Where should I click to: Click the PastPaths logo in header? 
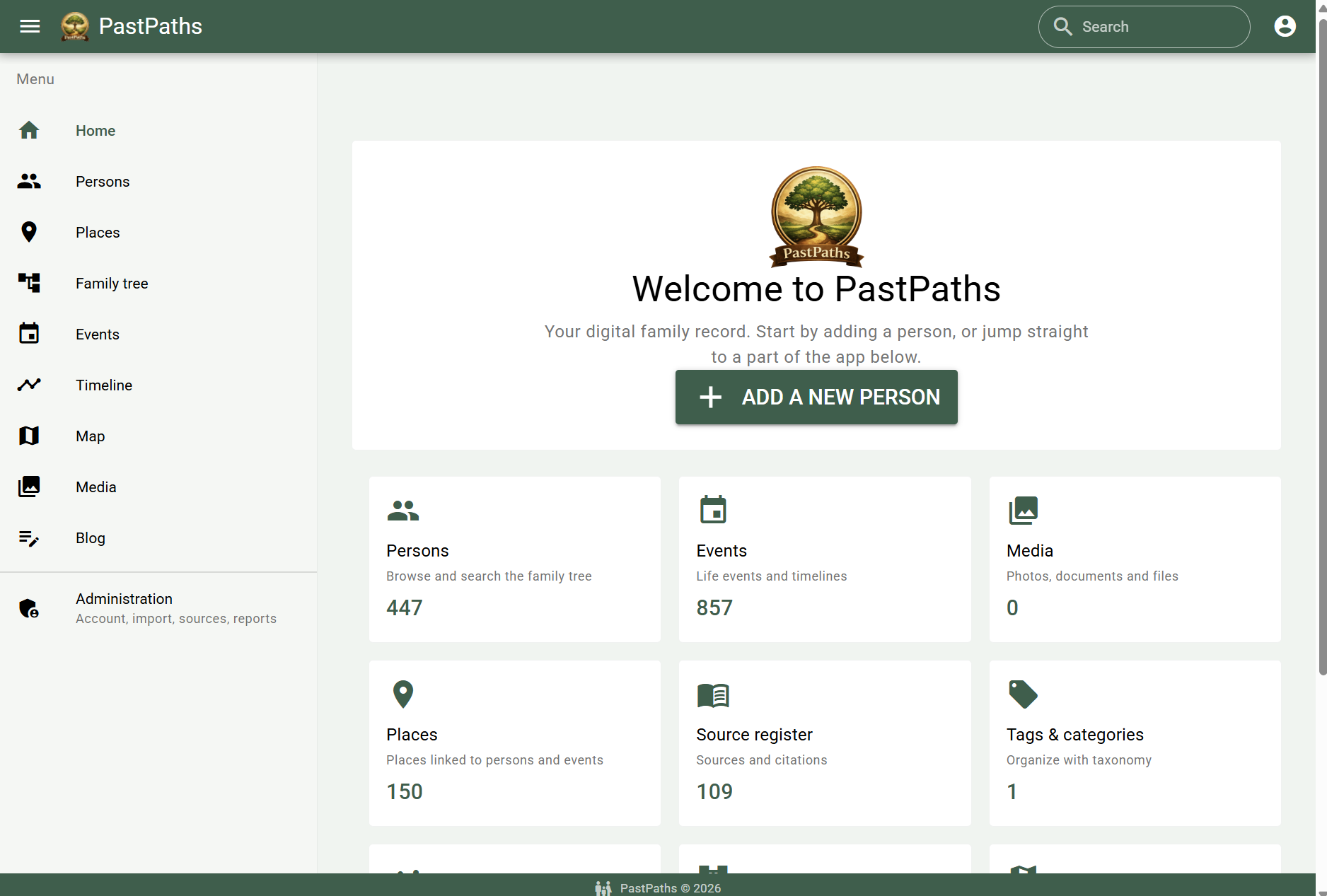[x=75, y=26]
